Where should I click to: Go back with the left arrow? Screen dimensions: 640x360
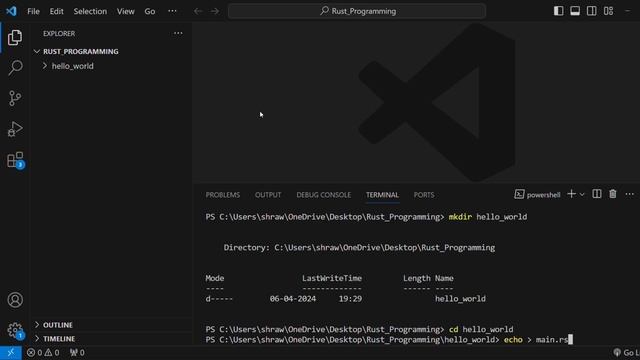198,11
